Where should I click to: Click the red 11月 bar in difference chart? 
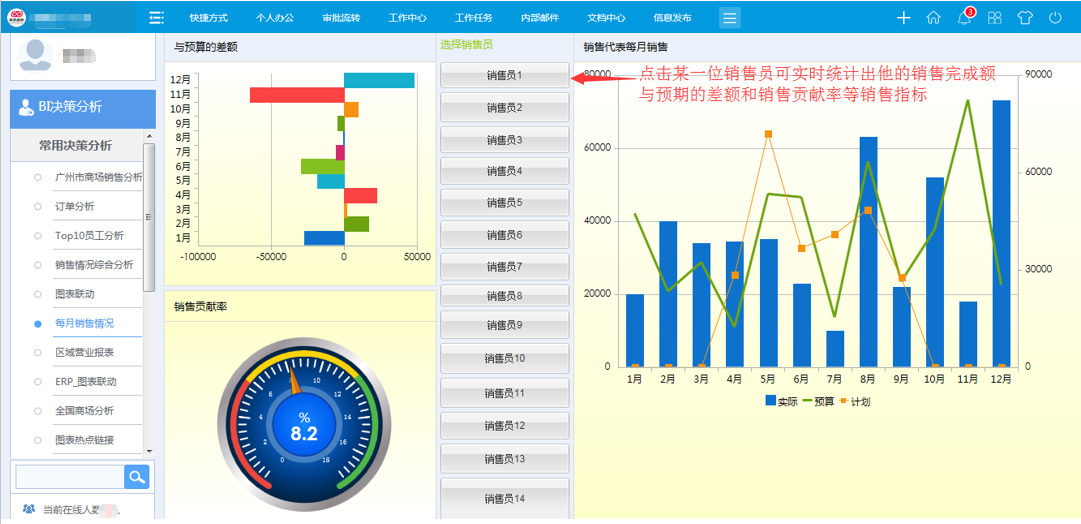tap(297, 95)
